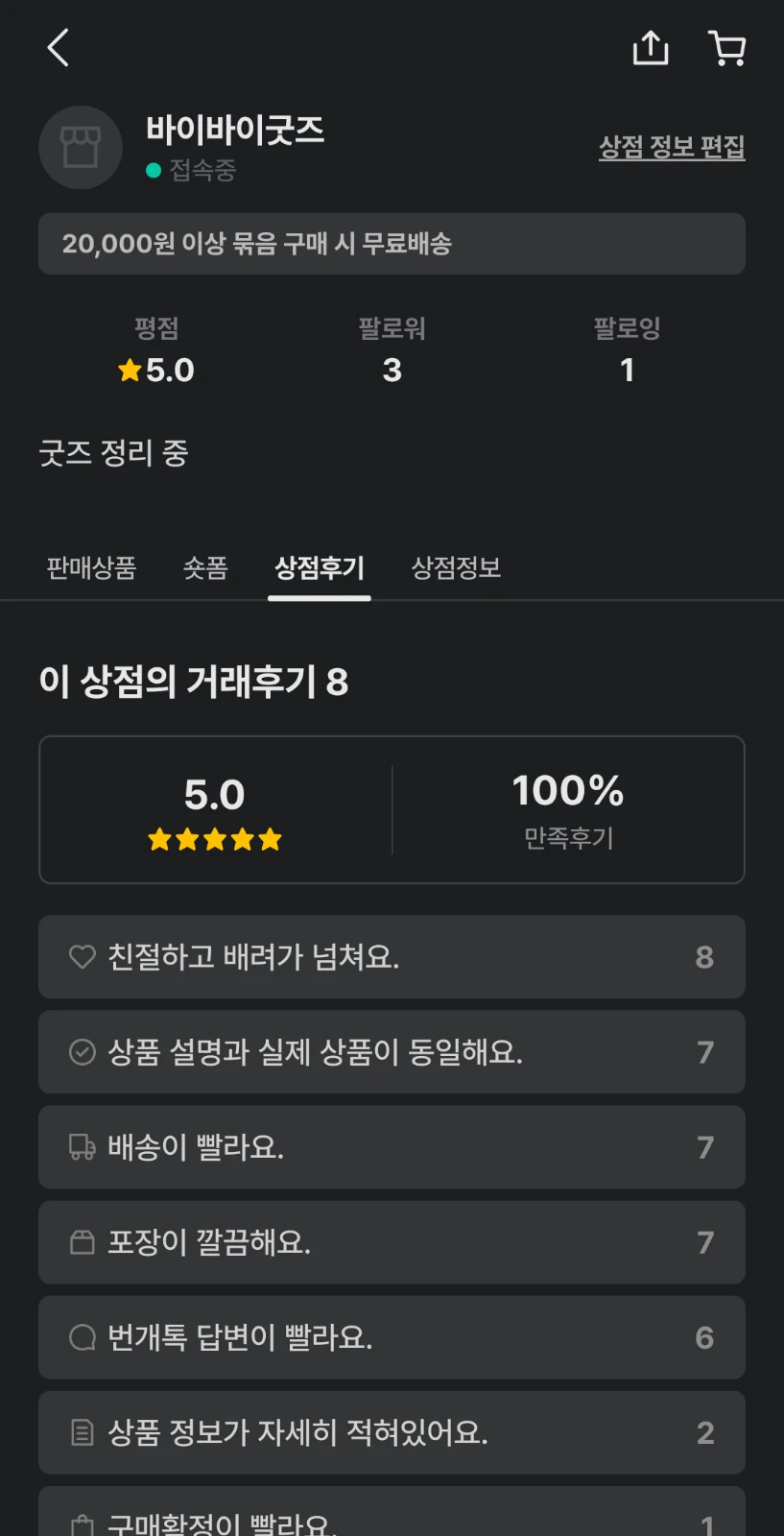Tap the truck icon on 배송이 빨라요
Viewport: 784px width, 1536px height.
[x=83, y=1147]
